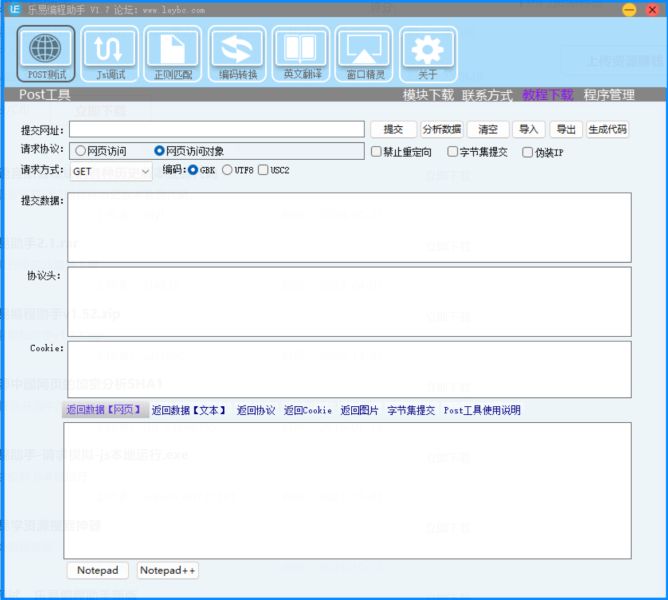Select the UTF8 encoding radio button
The width and height of the screenshot is (668, 600).
pyautogui.click(x=228, y=170)
